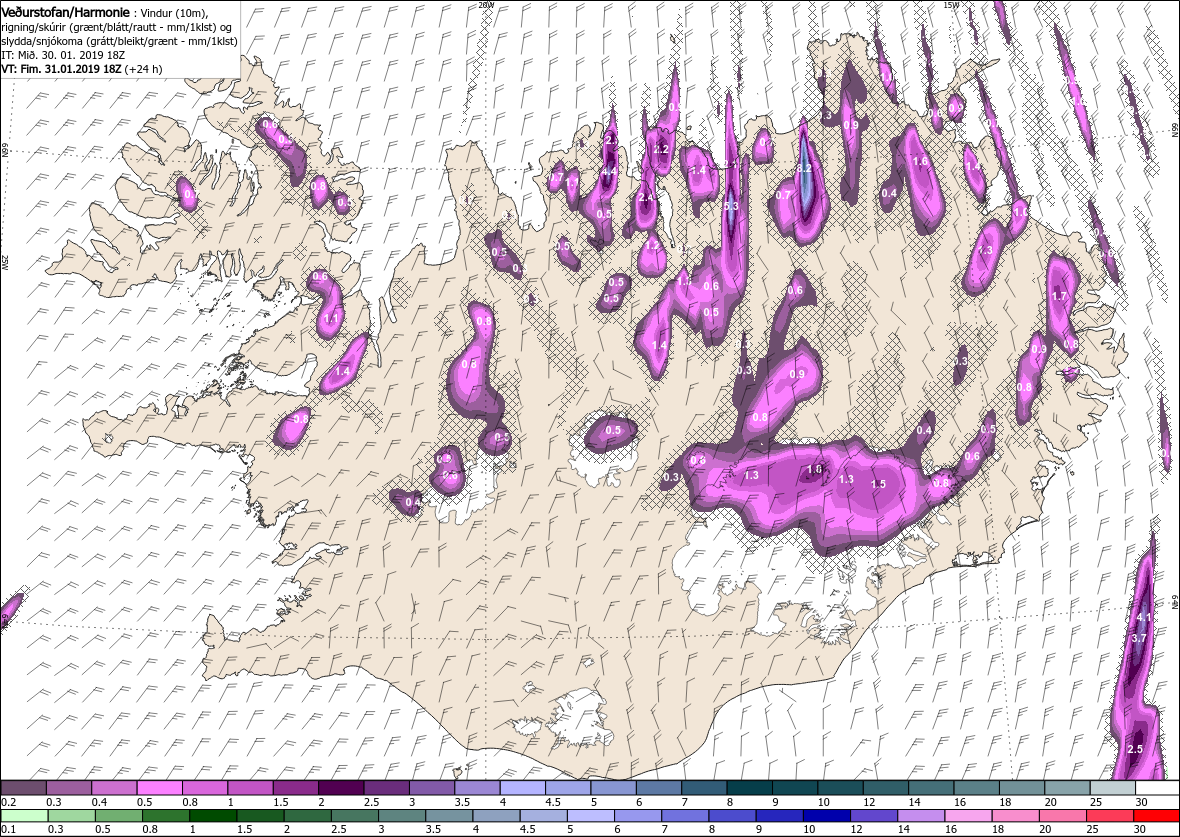Click the 0.2 label under the upper legend row
The height and width of the screenshot is (837, 1180).
8,802
